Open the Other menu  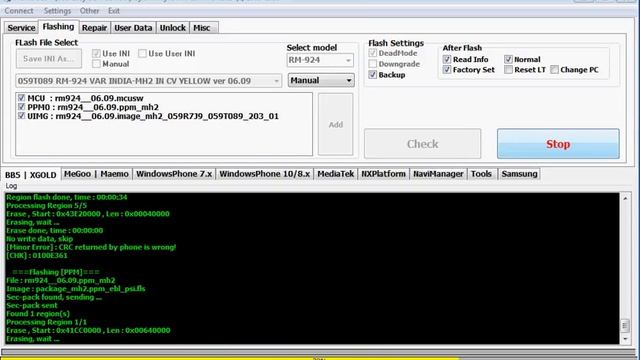tap(89, 11)
